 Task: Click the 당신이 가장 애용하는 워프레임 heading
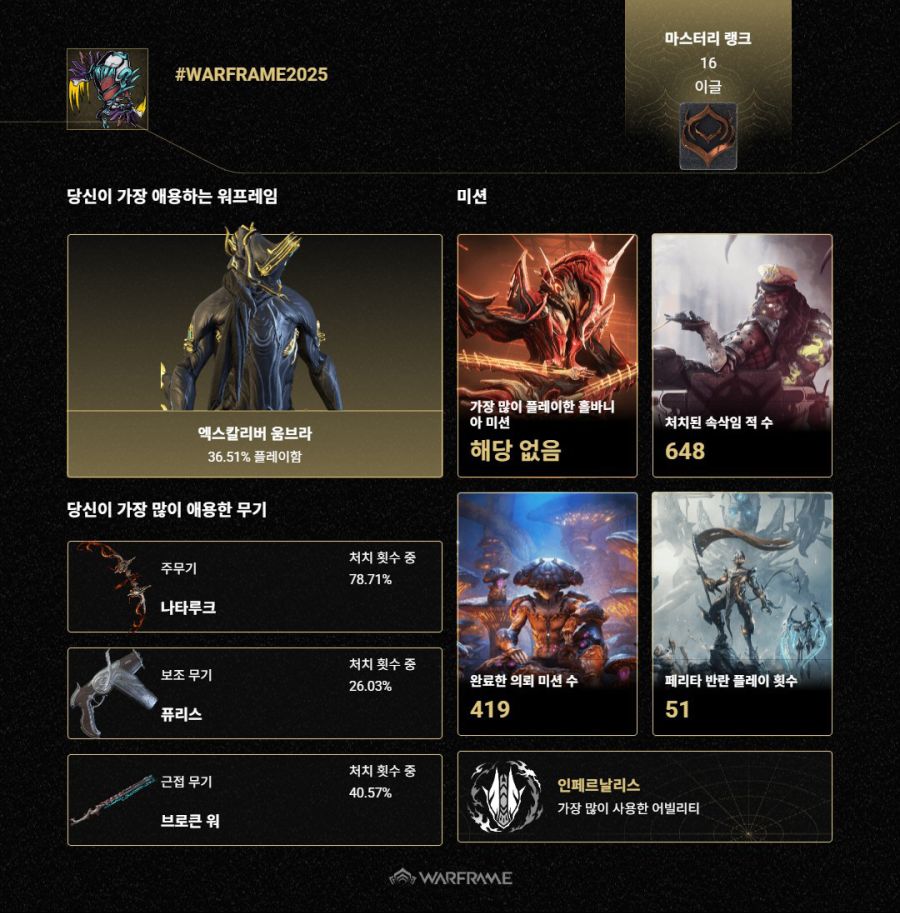[x=172, y=196]
